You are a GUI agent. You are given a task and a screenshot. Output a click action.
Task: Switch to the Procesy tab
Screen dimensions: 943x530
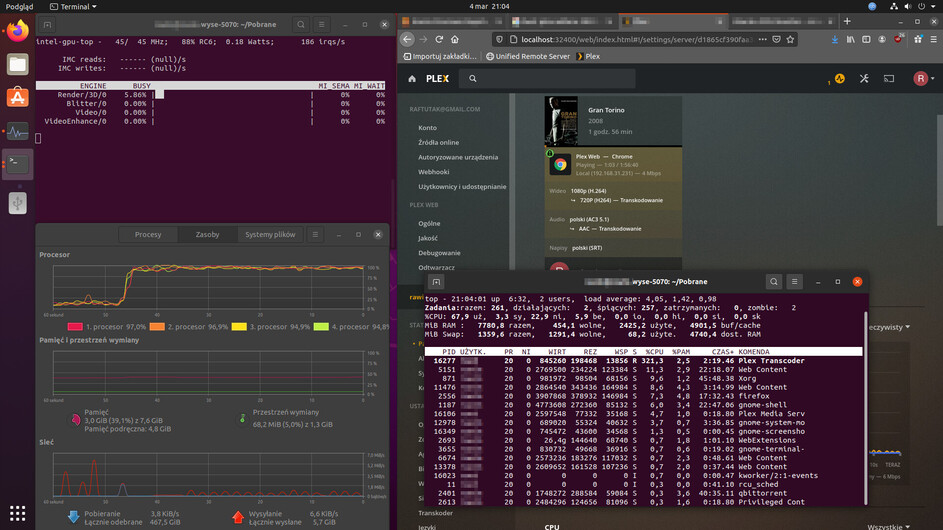click(148, 234)
